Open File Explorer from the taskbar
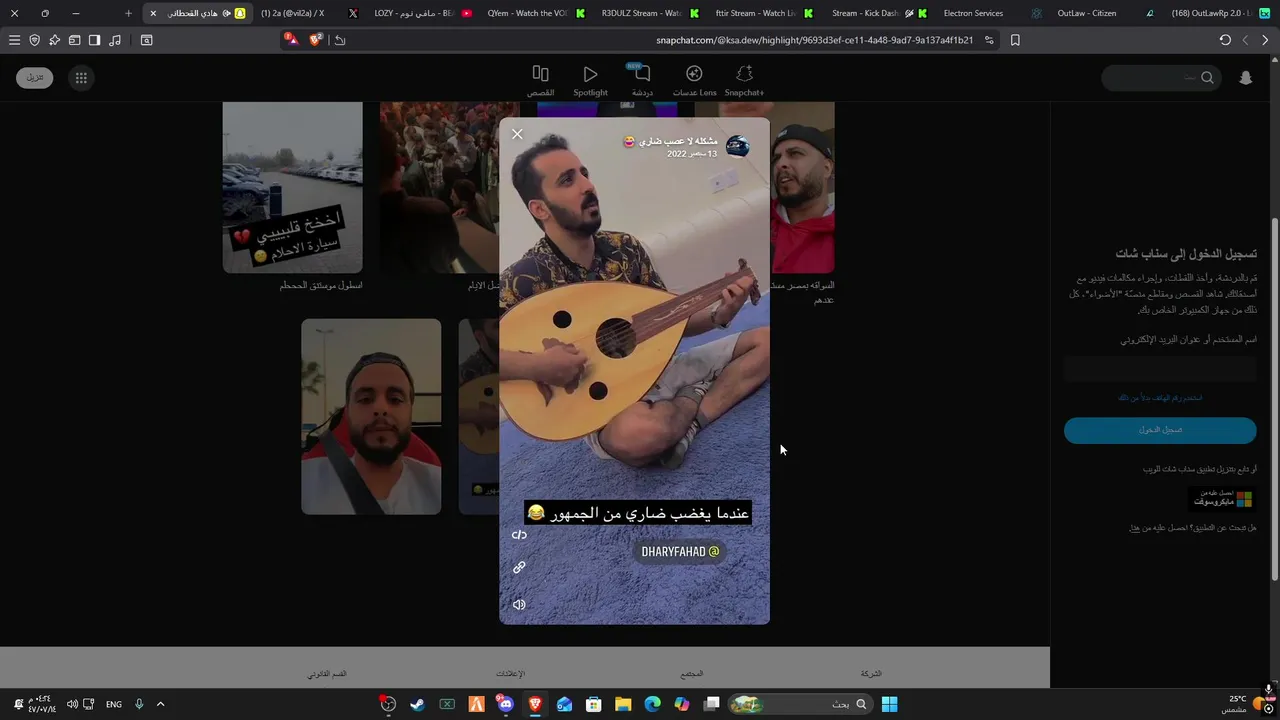This screenshot has height=720, width=1280. (623, 704)
